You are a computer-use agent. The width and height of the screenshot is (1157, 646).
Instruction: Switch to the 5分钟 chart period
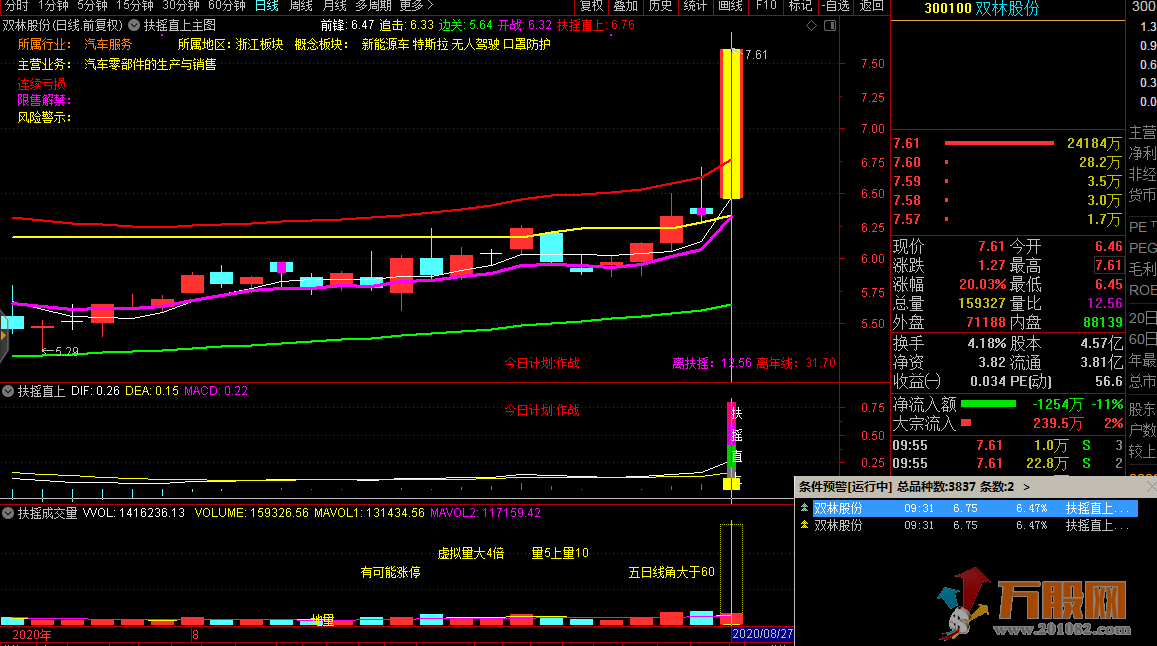(x=92, y=6)
